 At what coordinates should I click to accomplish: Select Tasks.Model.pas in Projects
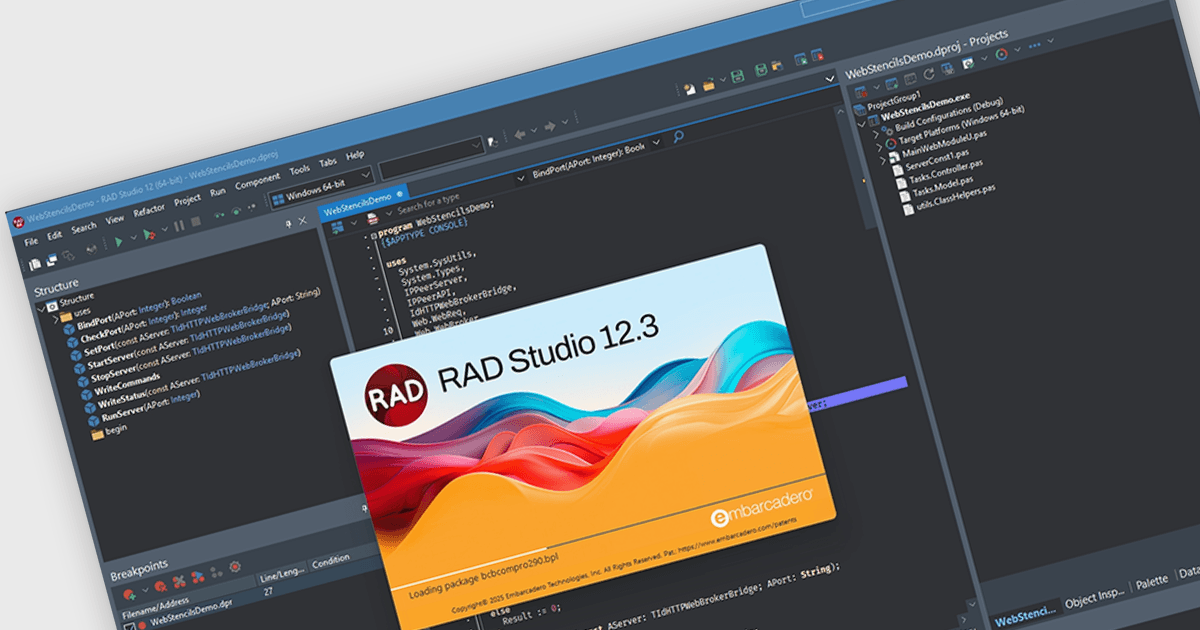pyautogui.click(x=943, y=187)
